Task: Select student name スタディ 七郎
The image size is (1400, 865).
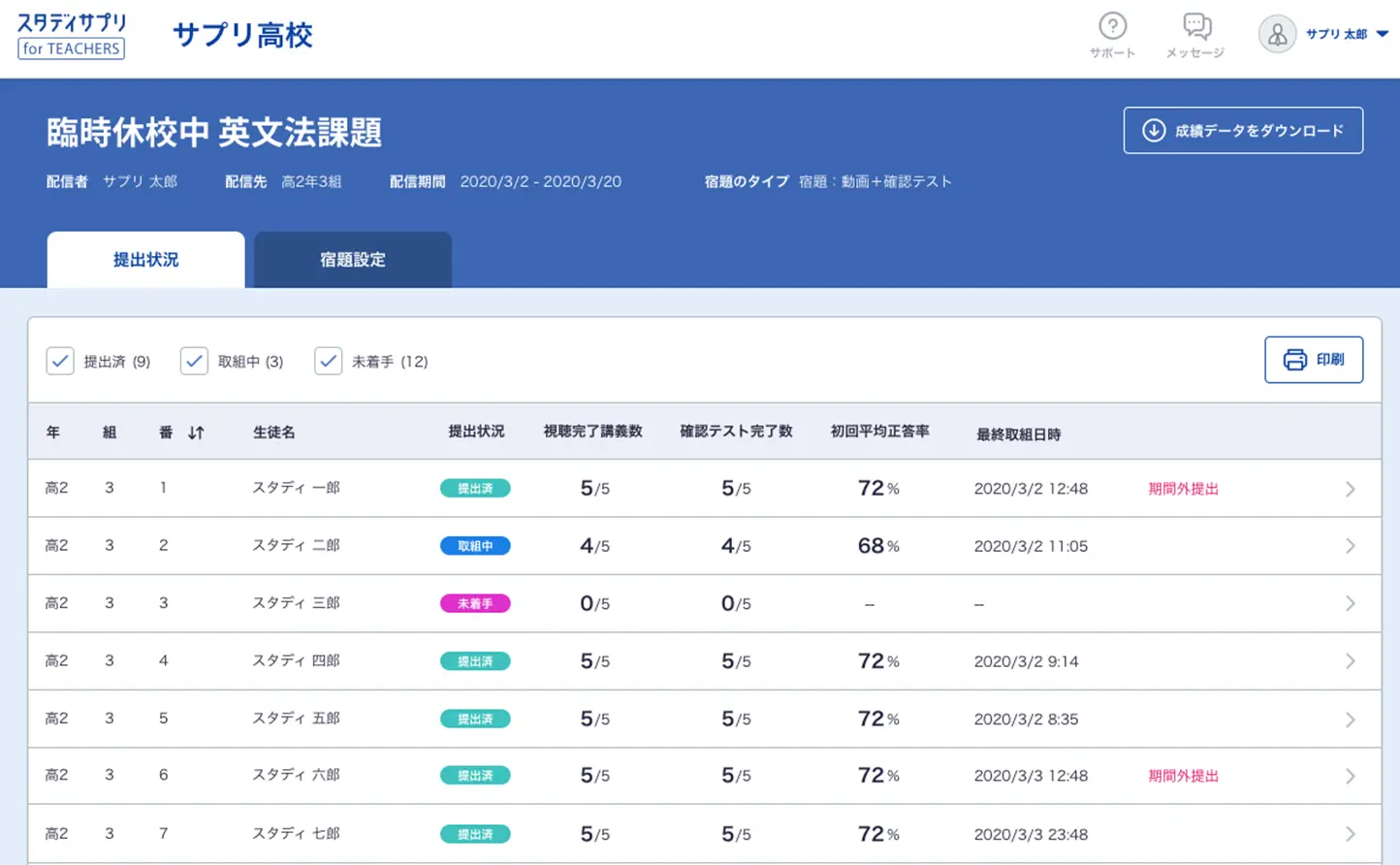Action: pos(296,833)
